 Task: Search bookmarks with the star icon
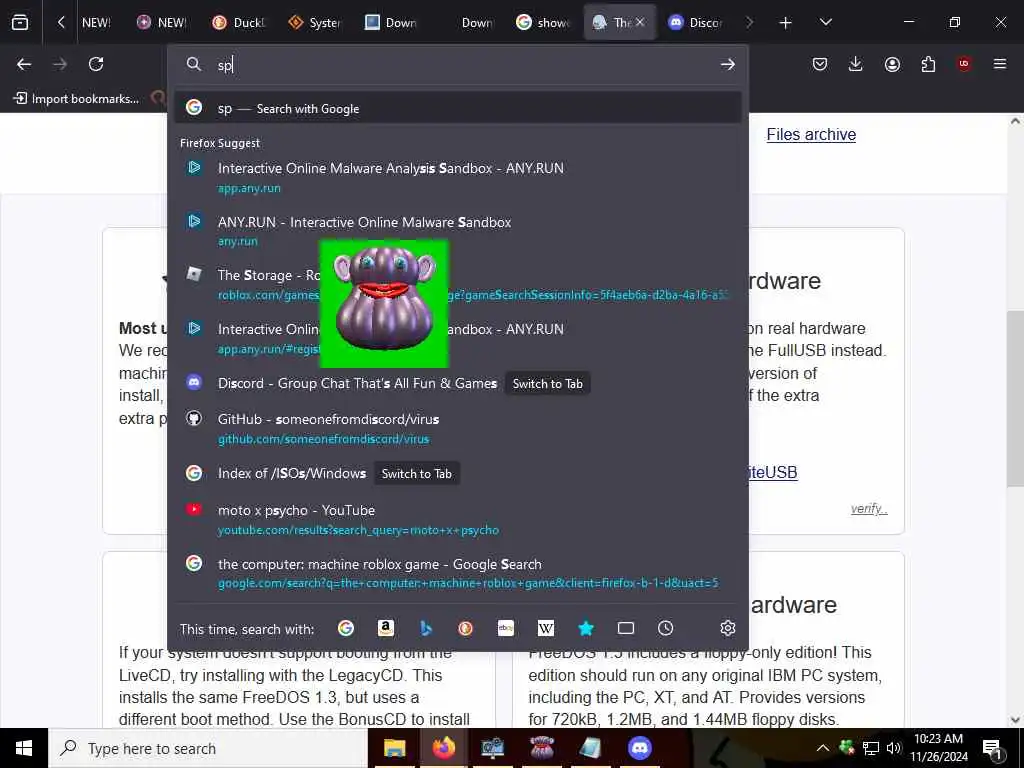click(x=586, y=628)
